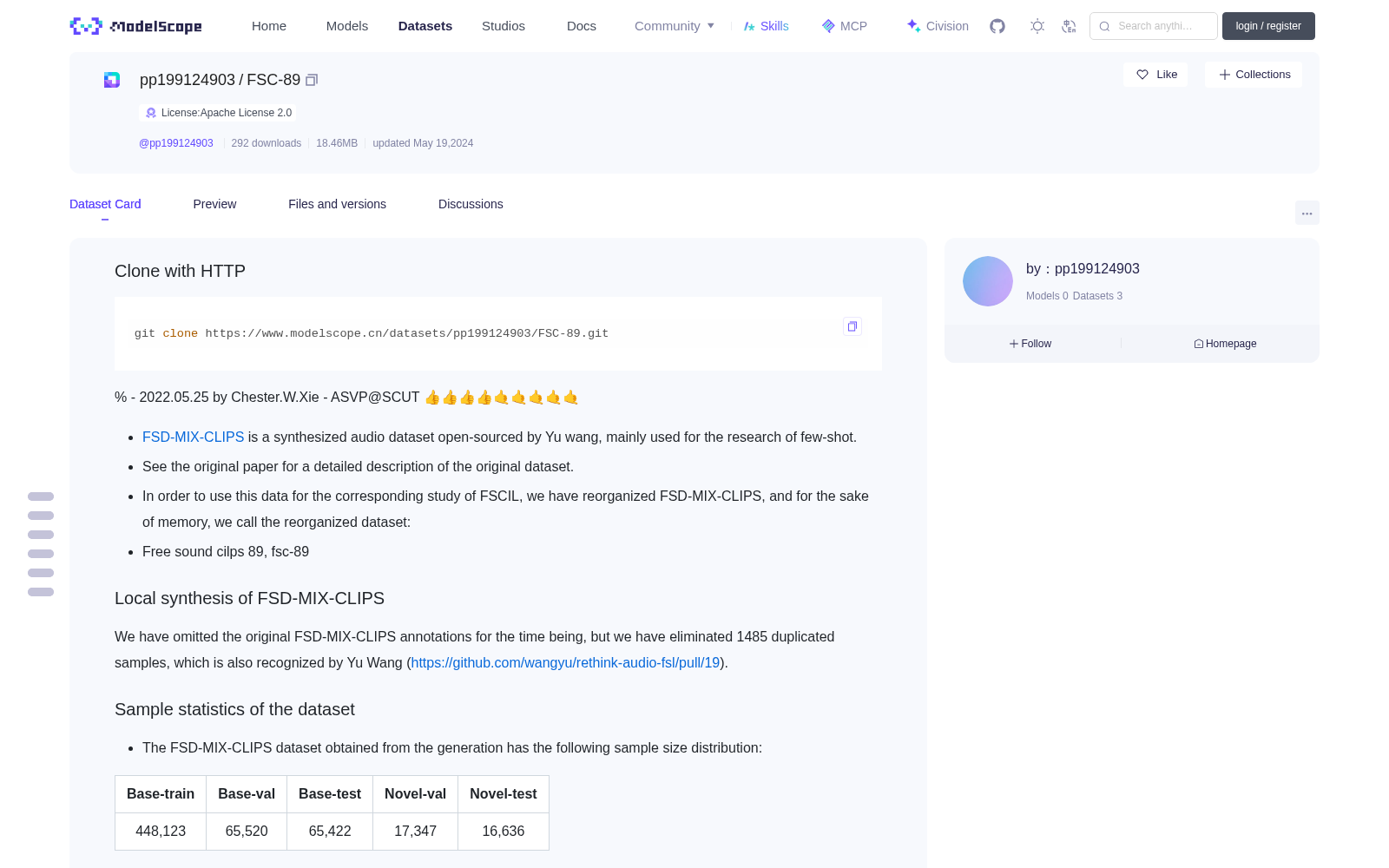The image size is (1389, 868).
Task: Open the Skills menu item
Action: [766, 26]
